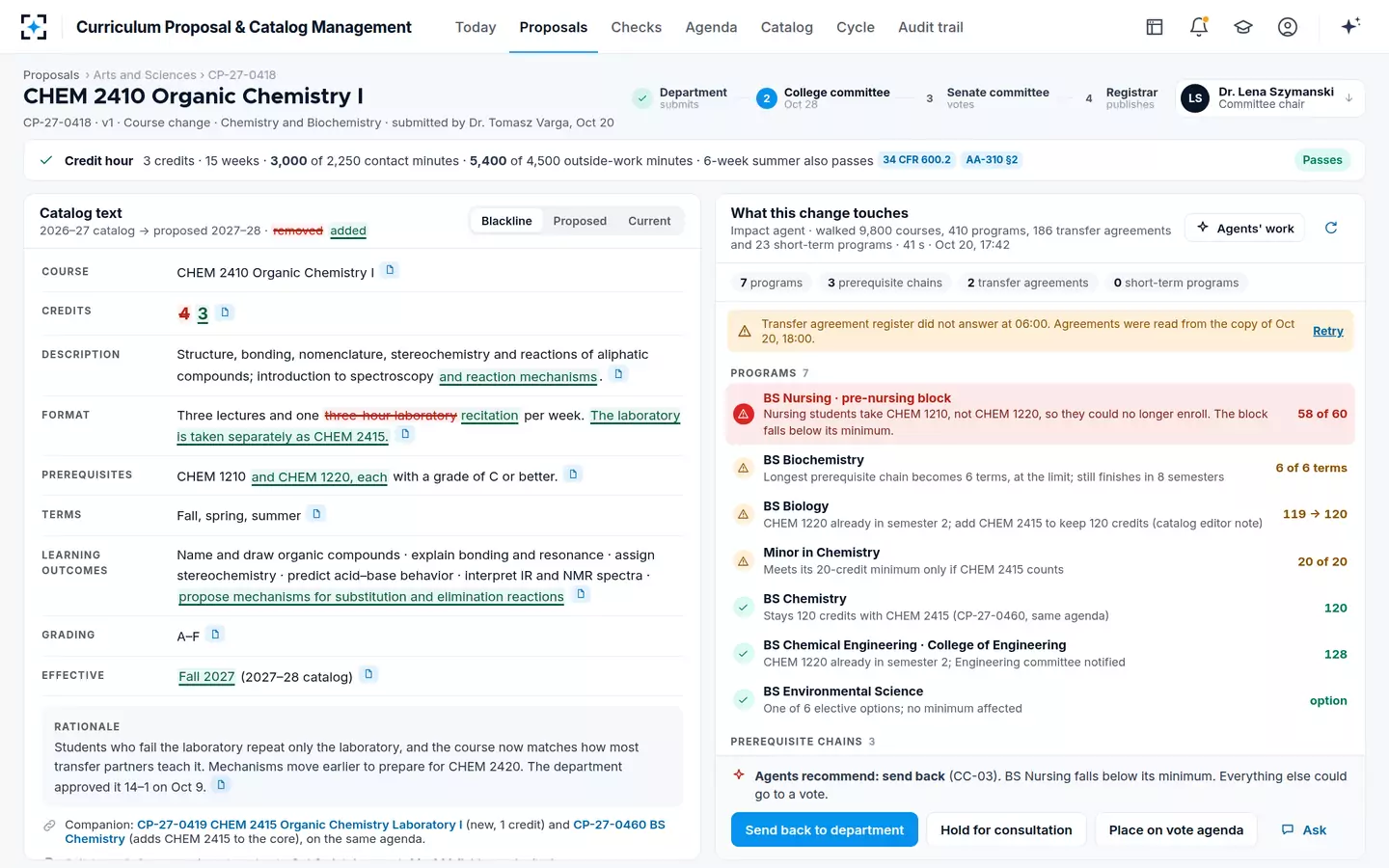The image size is (1389, 868).
Task: Switch catalog text to Blackline view
Action: pyautogui.click(x=506, y=221)
